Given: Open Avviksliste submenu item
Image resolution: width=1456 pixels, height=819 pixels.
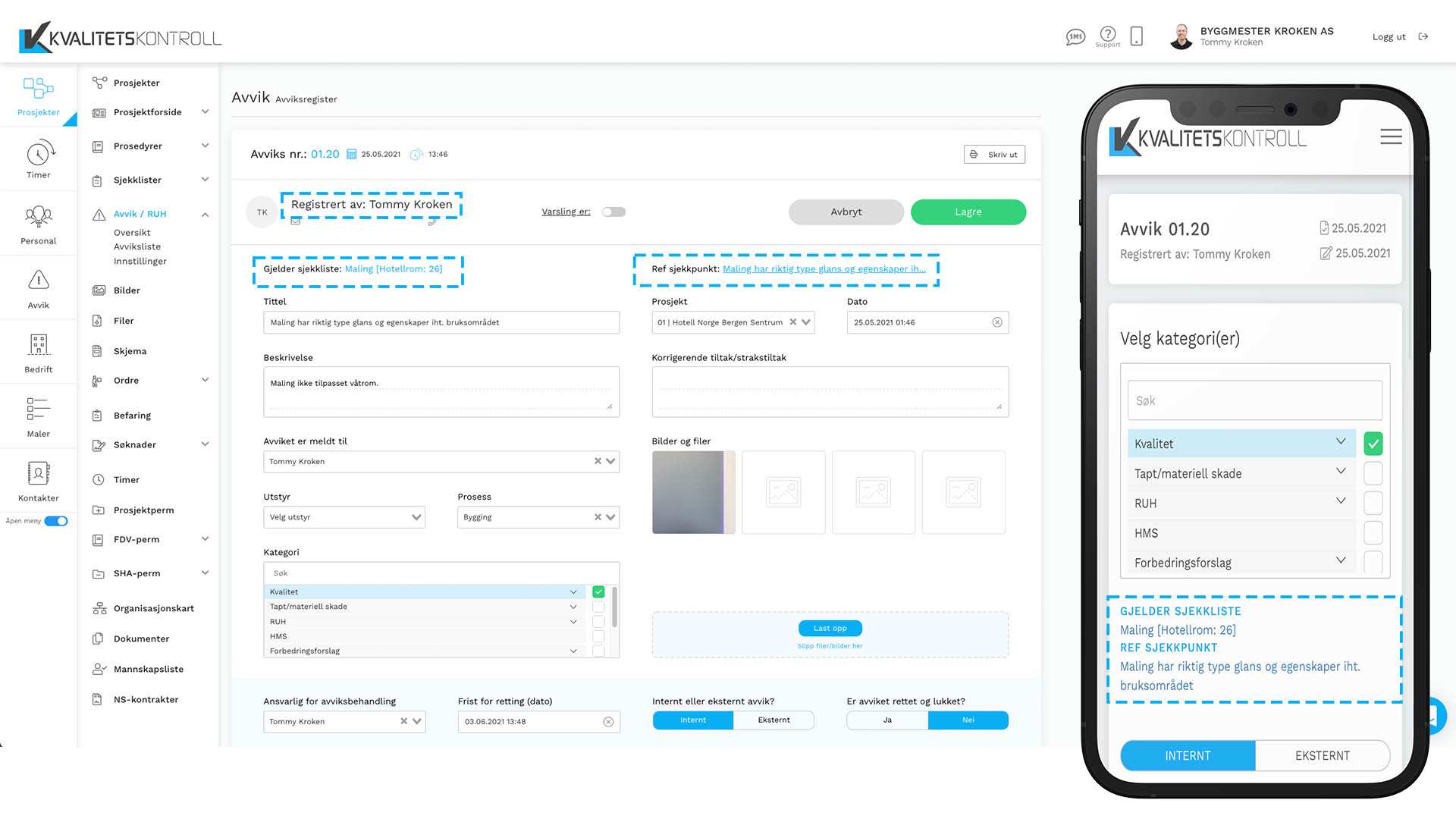Looking at the screenshot, I should point(137,247).
